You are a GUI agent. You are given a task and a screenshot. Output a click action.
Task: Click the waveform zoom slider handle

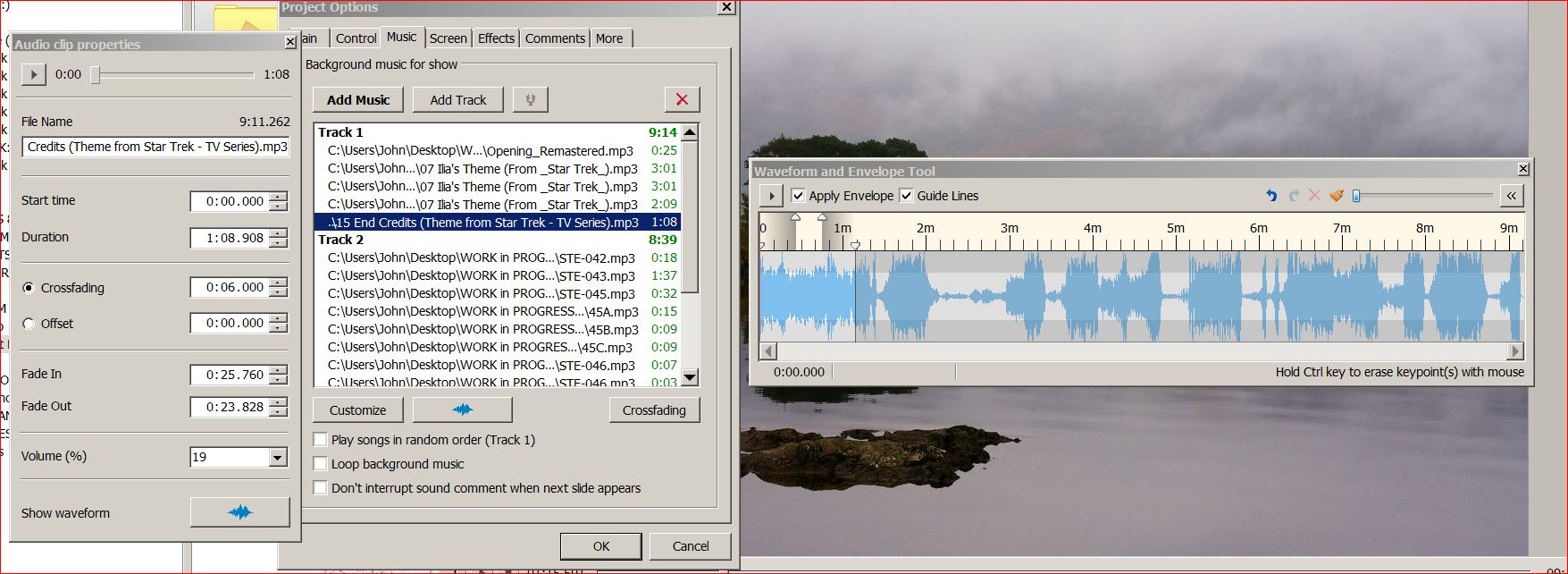[x=1356, y=196]
